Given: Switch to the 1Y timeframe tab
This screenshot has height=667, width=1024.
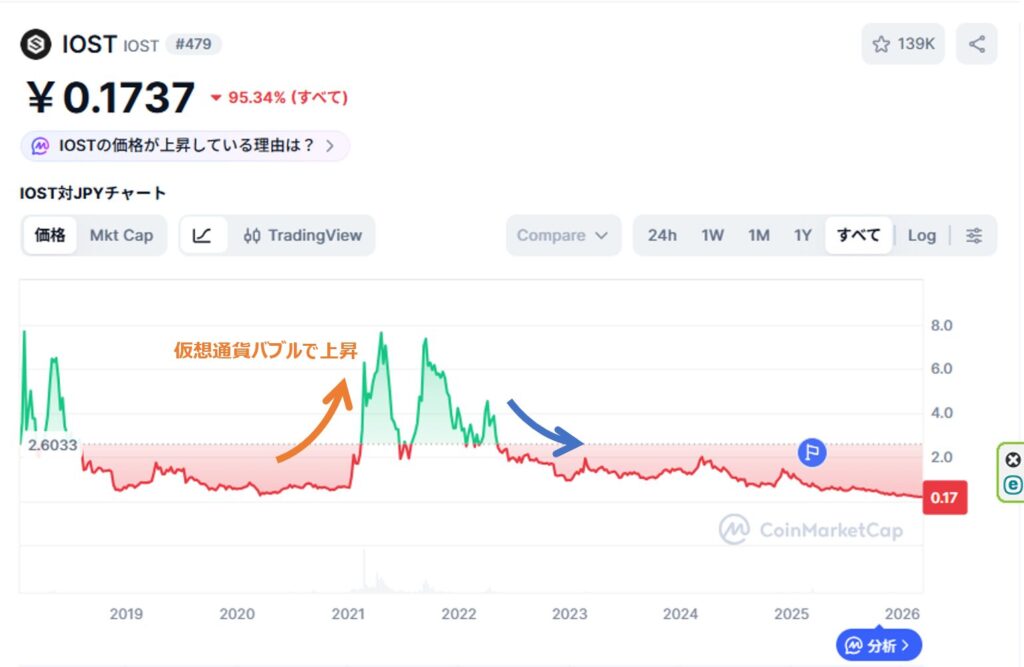Looking at the screenshot, I should coord(802,235).
